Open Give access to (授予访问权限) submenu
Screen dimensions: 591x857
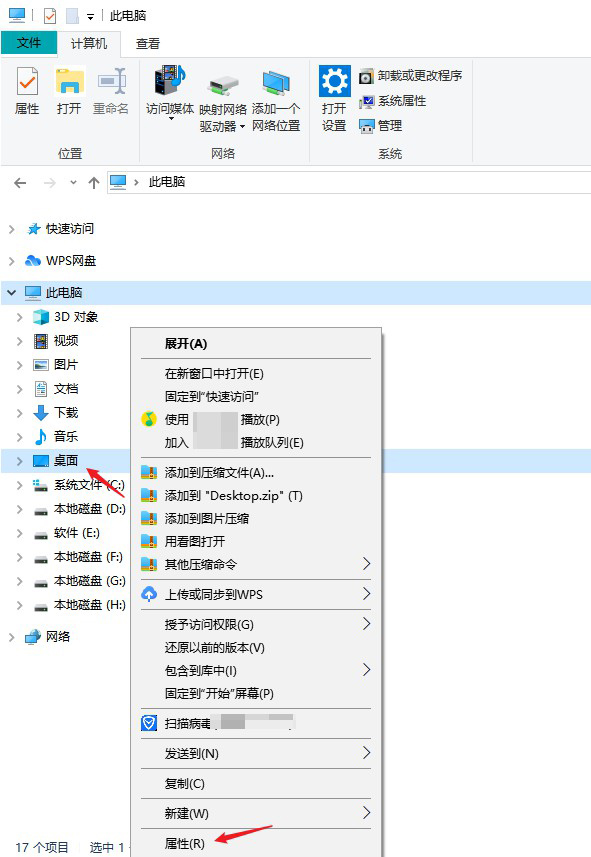click(256, 625)
